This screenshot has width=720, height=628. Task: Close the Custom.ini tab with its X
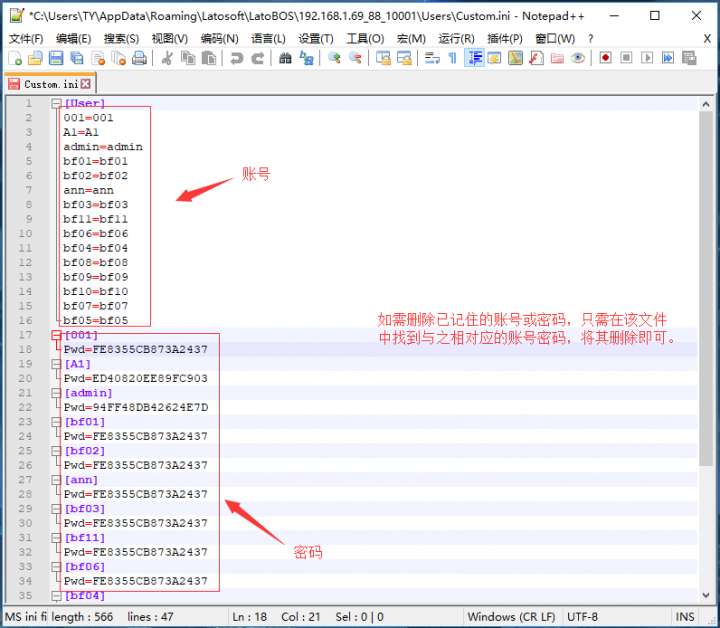(x=85, y=84)
